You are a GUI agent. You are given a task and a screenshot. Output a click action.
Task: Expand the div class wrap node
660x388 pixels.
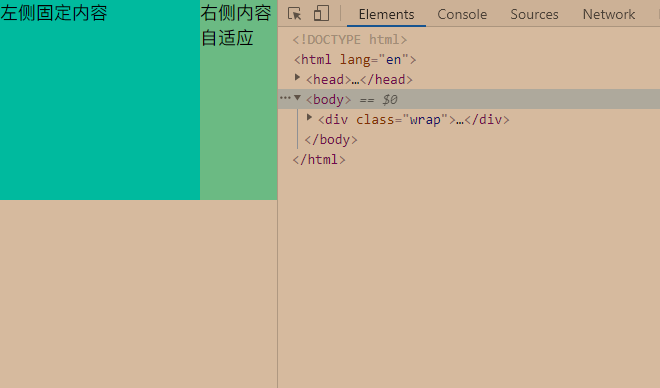click(309, 117)
